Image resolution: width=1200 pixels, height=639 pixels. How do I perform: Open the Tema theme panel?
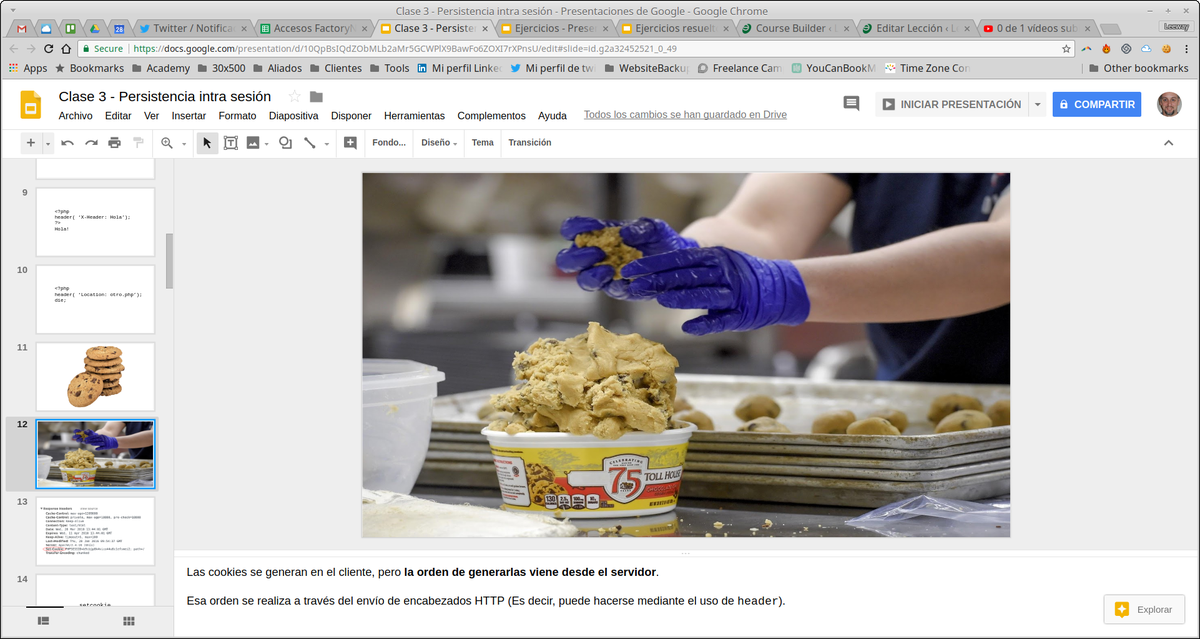pyautogui.click(x=483, y=143)
